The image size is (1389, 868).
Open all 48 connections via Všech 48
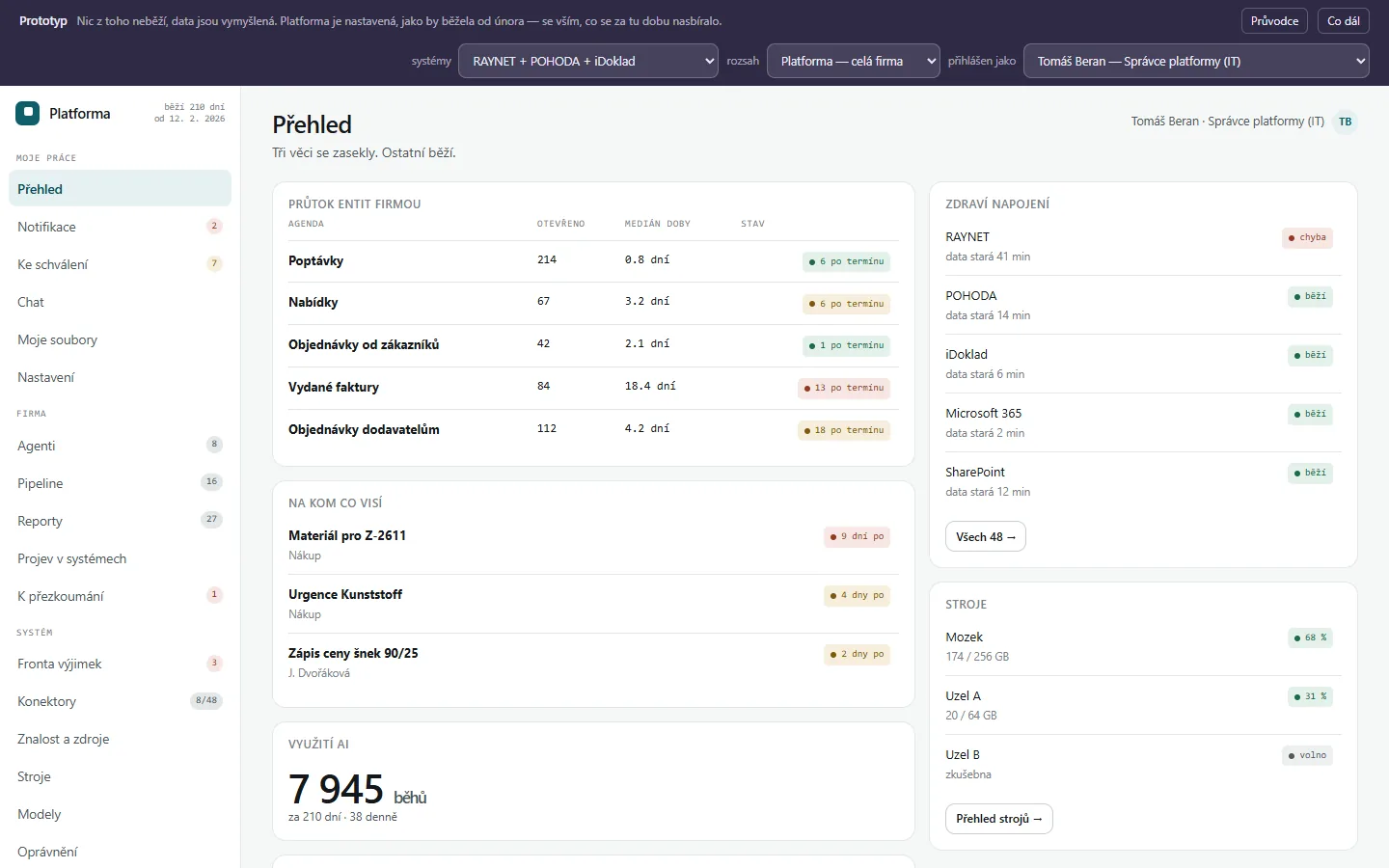coord(985,536)
